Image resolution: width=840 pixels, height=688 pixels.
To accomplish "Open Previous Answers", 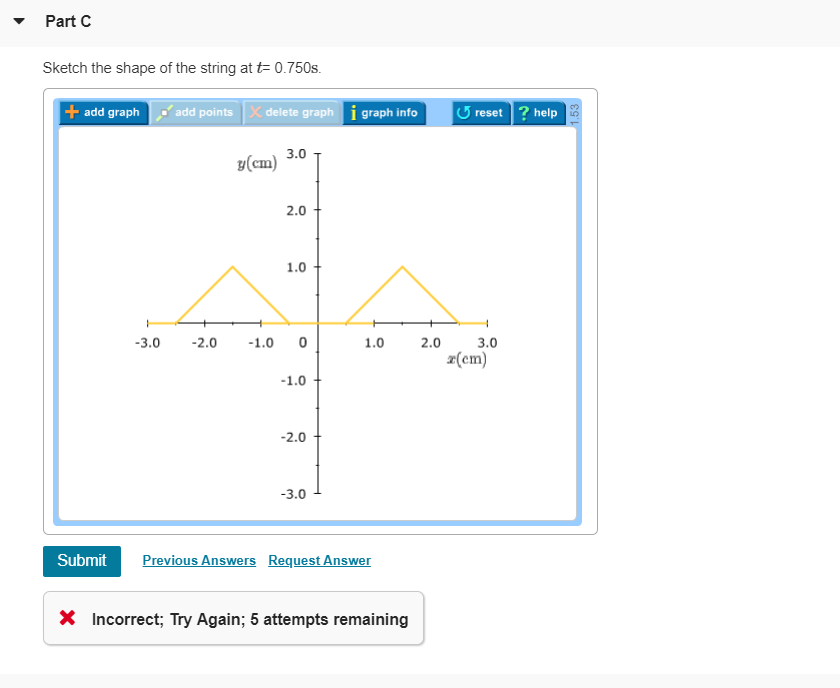I will pyautogui.click(x=199, y=560).
